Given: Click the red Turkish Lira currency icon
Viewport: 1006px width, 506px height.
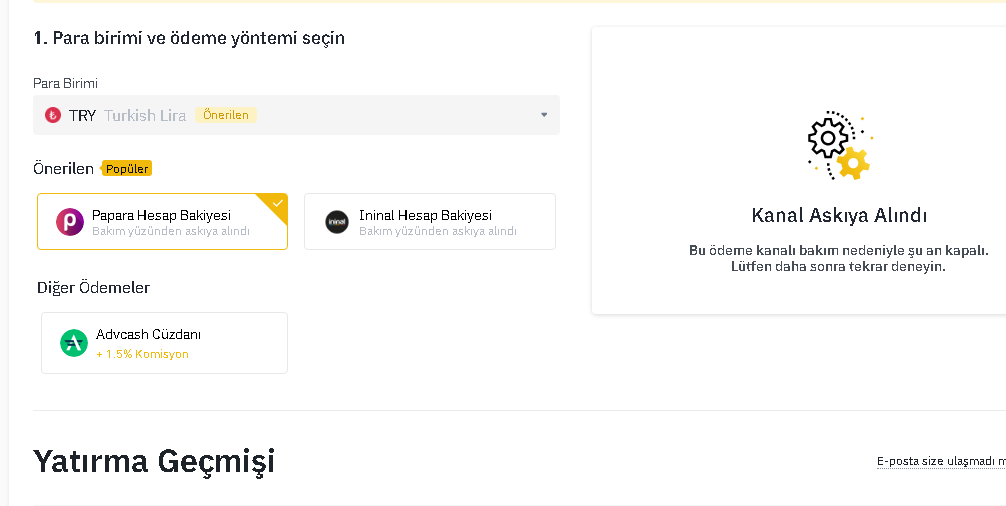Looking at the screenshot, I should coord(53,115).
